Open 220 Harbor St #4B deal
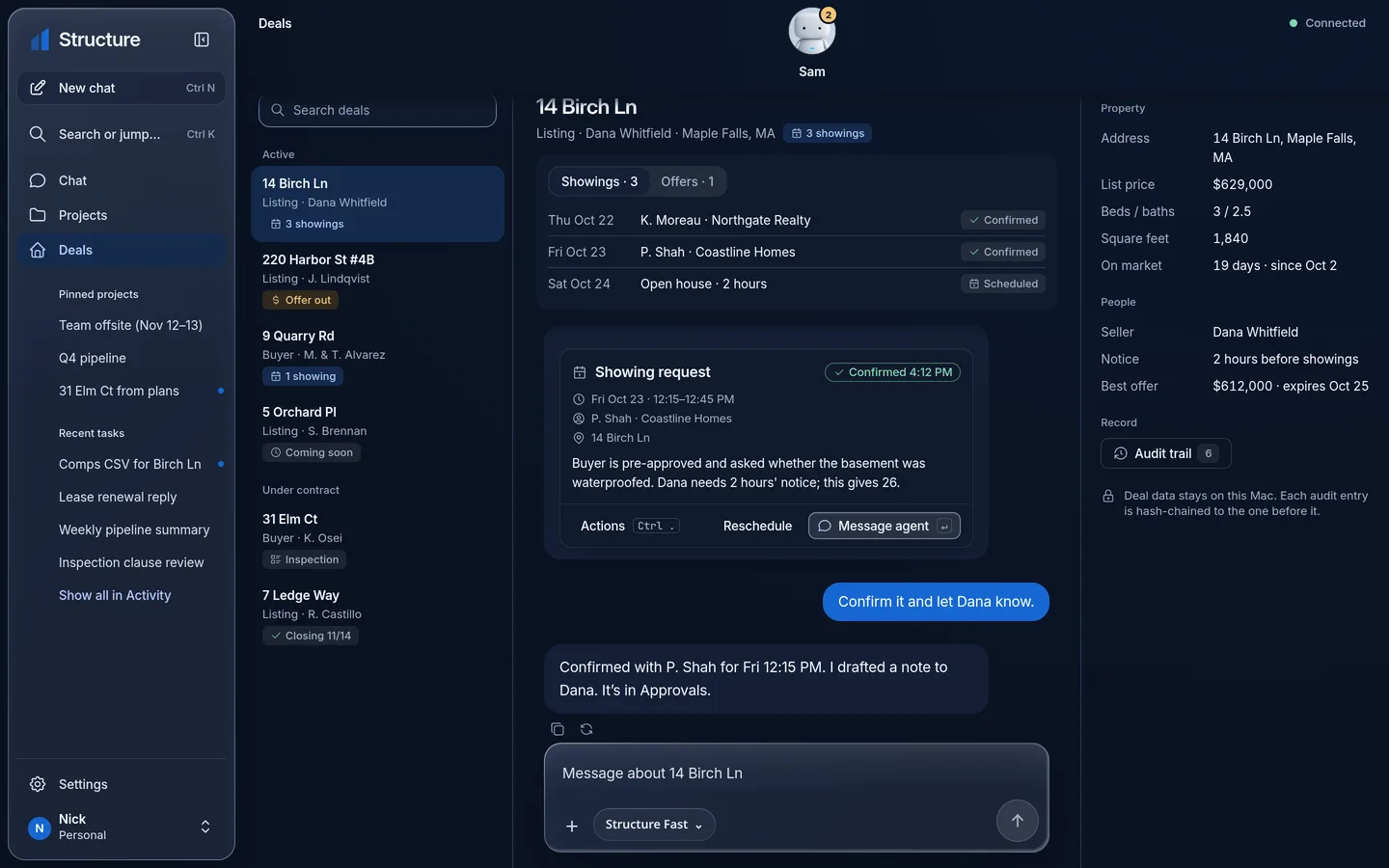1389x868 pixels. point(377,280)
